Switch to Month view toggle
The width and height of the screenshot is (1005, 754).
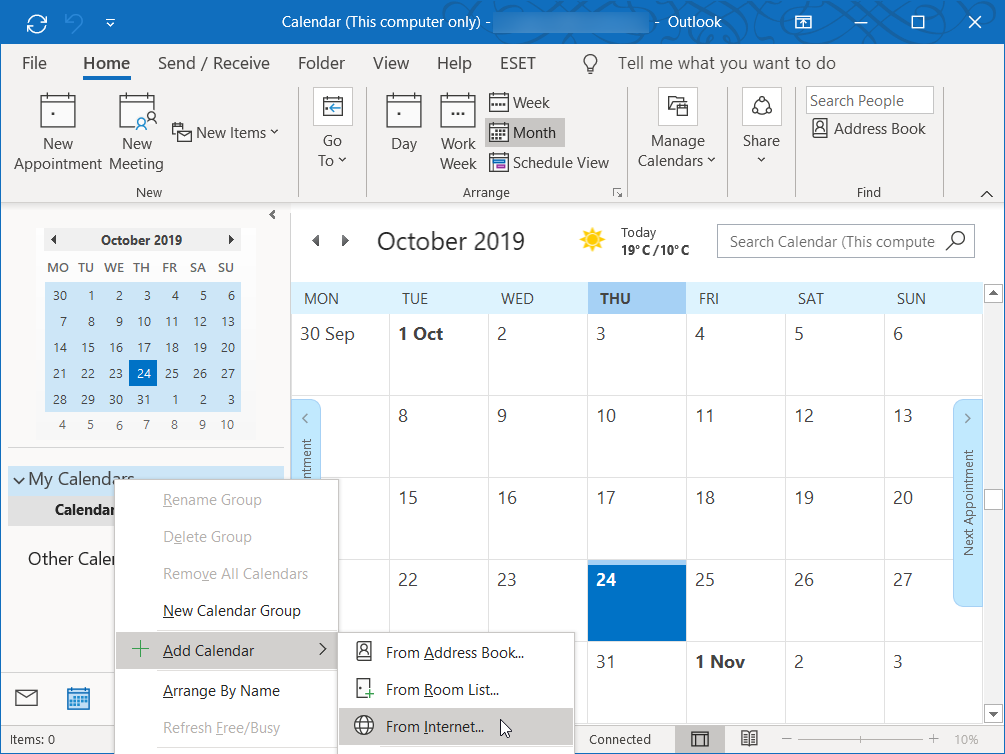tap(524, 132)
